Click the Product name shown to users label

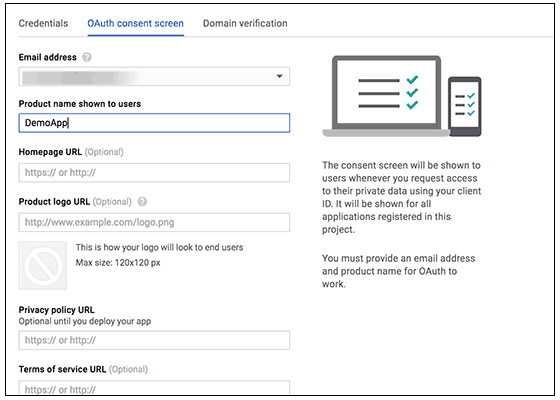point(80,104)
